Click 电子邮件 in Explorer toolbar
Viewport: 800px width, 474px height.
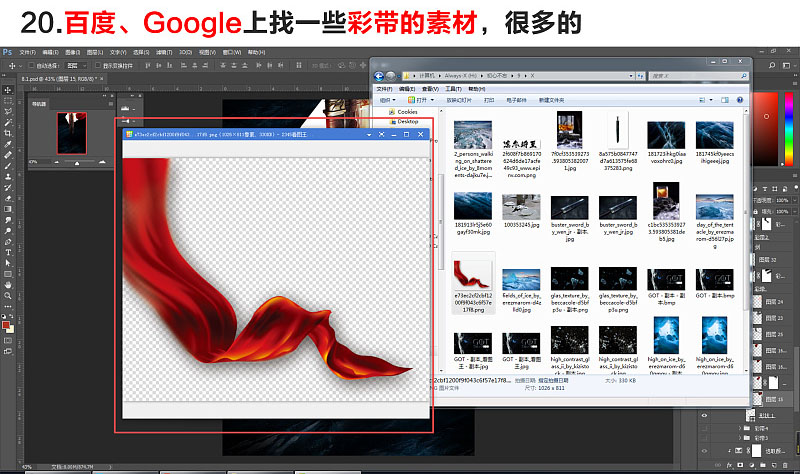(x=516, y=100)
